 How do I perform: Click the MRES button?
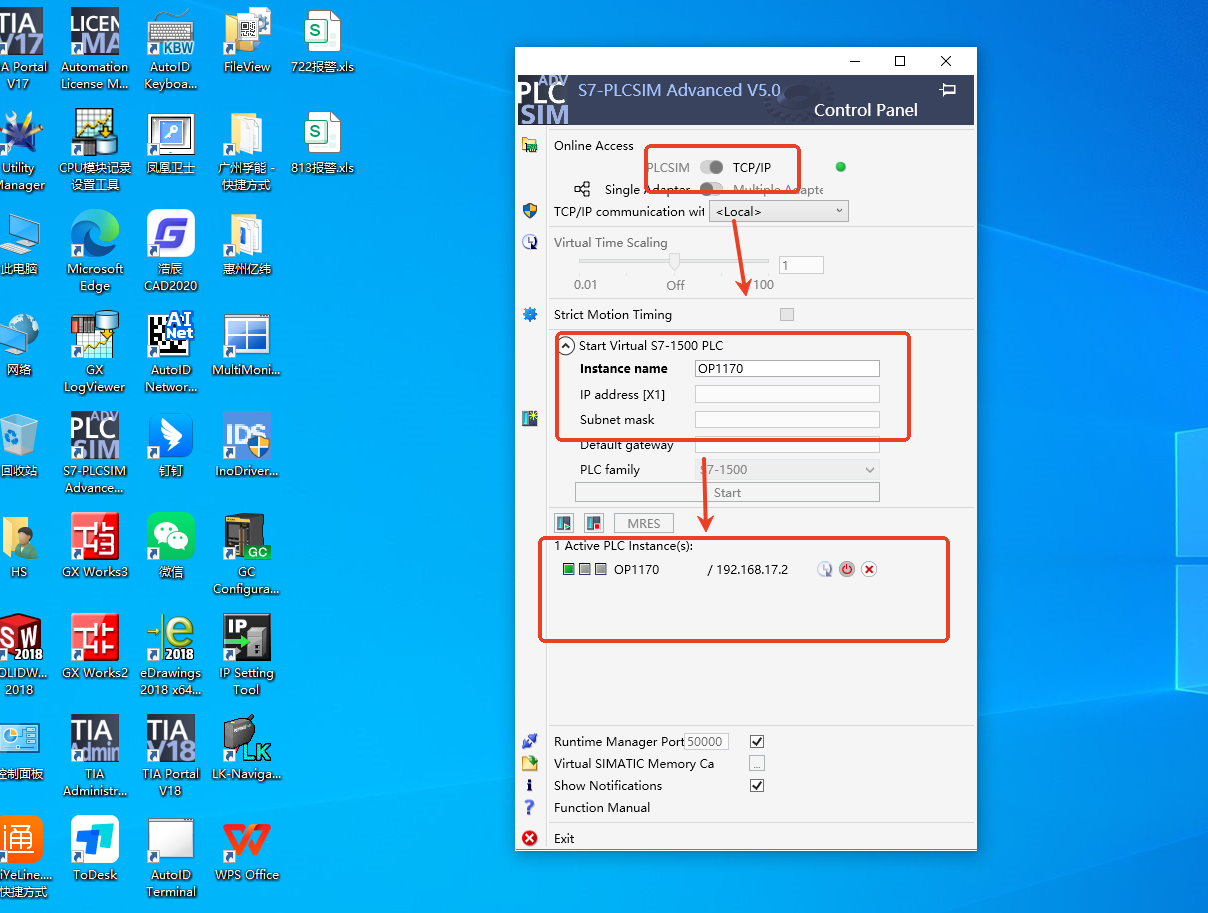click(x=644, y=523)
